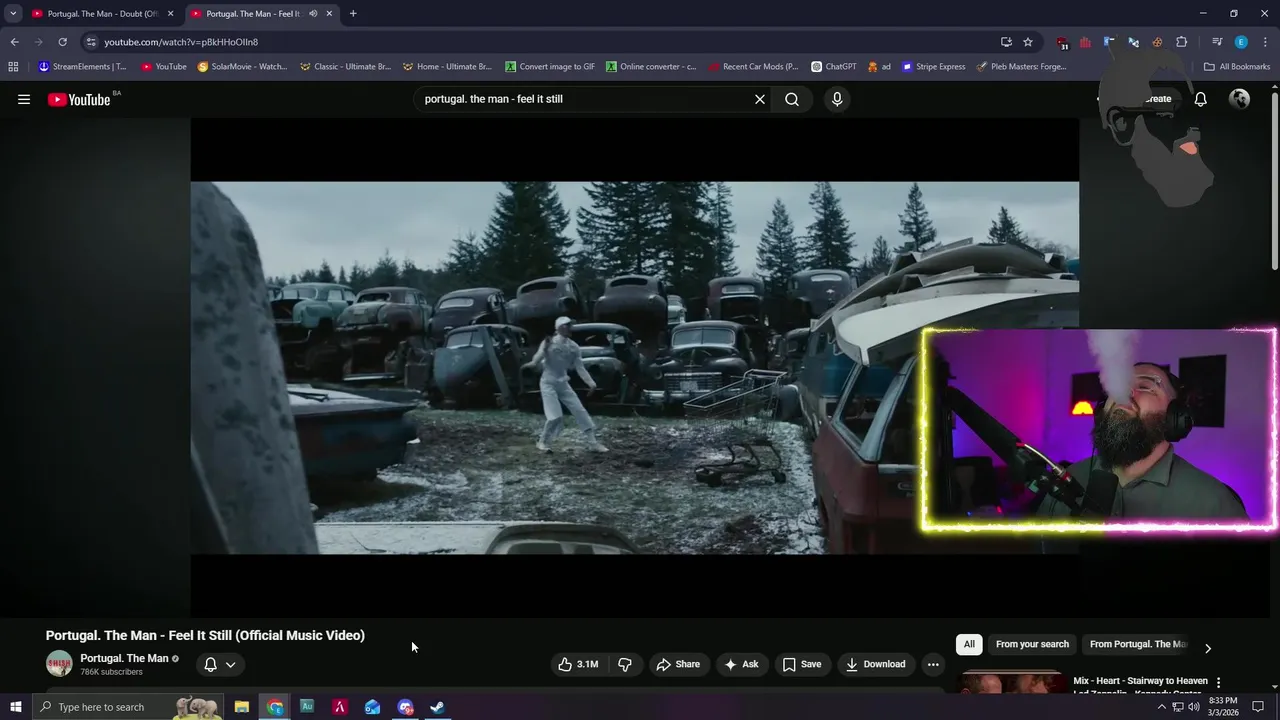Click the video player frame
Image resolution: width=1280 pixels, height=720 pixels.
point(634,367)
